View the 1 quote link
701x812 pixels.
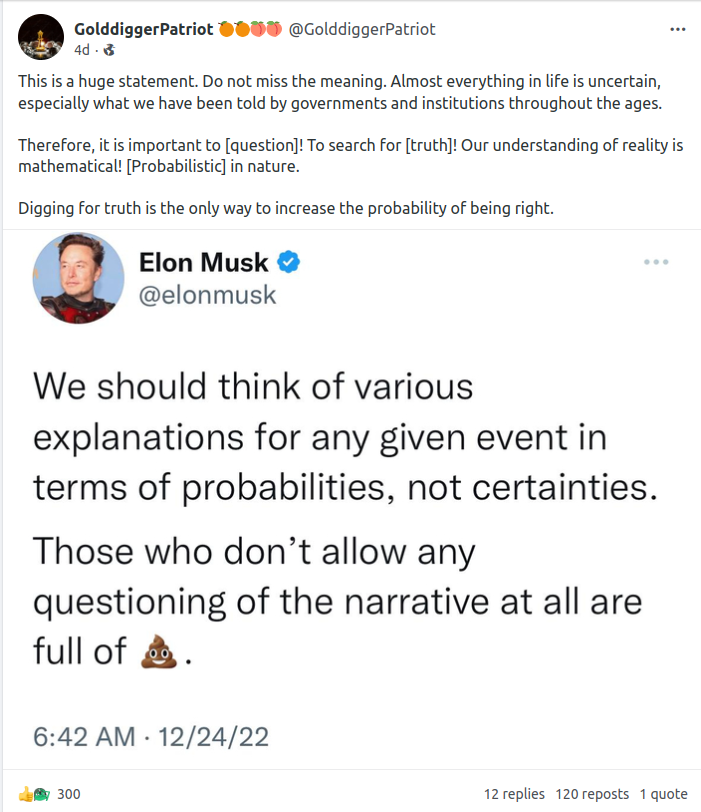tap(665, 794)
